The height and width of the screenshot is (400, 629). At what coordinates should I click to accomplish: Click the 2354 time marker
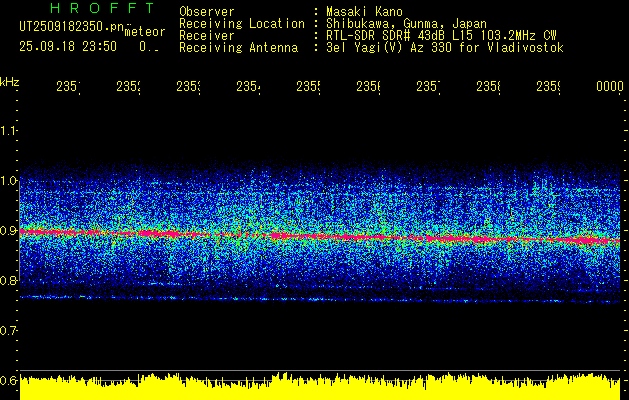[248, 86]
